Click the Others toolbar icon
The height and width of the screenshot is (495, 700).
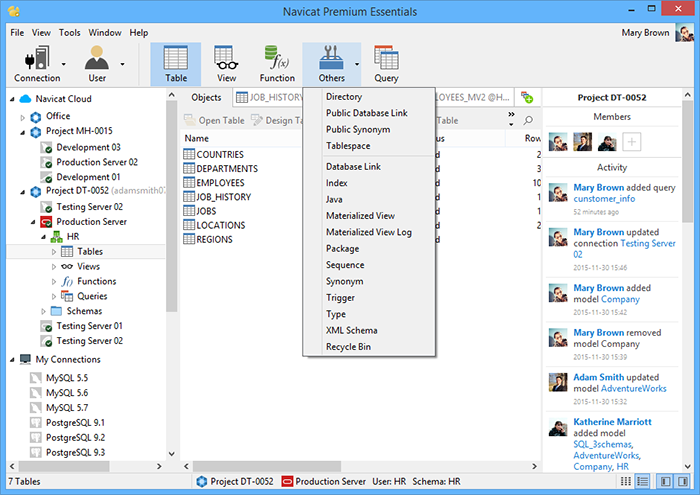point(331,64)
